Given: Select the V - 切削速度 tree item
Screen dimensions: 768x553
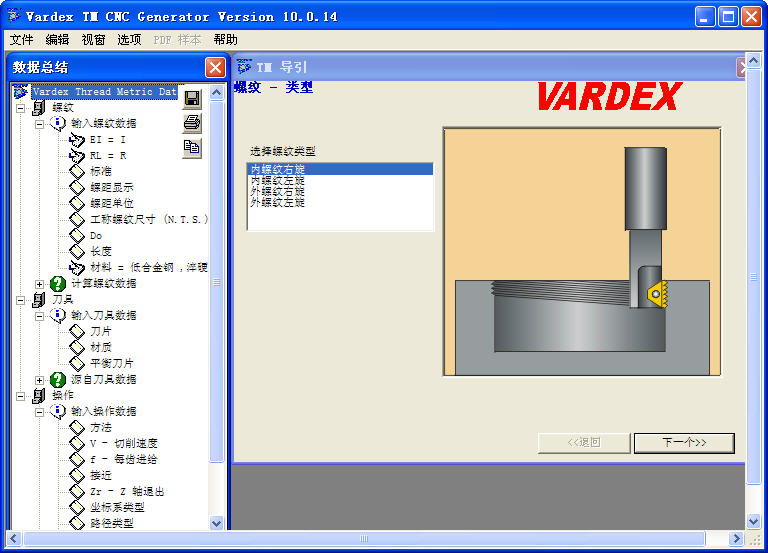Looking at the screenshot, I should pos(124,443).
